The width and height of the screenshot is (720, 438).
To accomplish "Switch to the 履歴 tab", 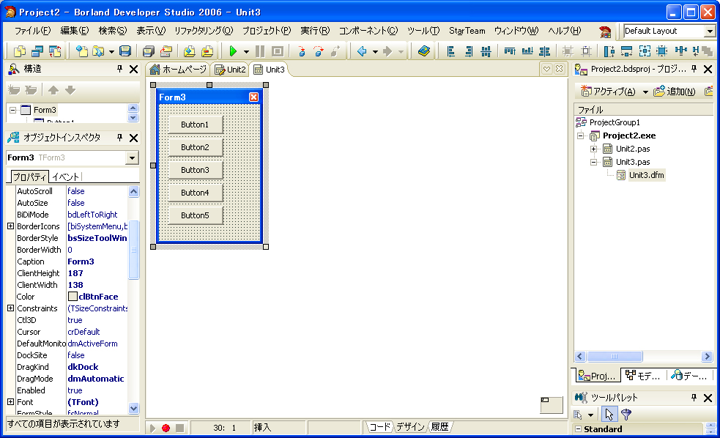I will (439, 427).
